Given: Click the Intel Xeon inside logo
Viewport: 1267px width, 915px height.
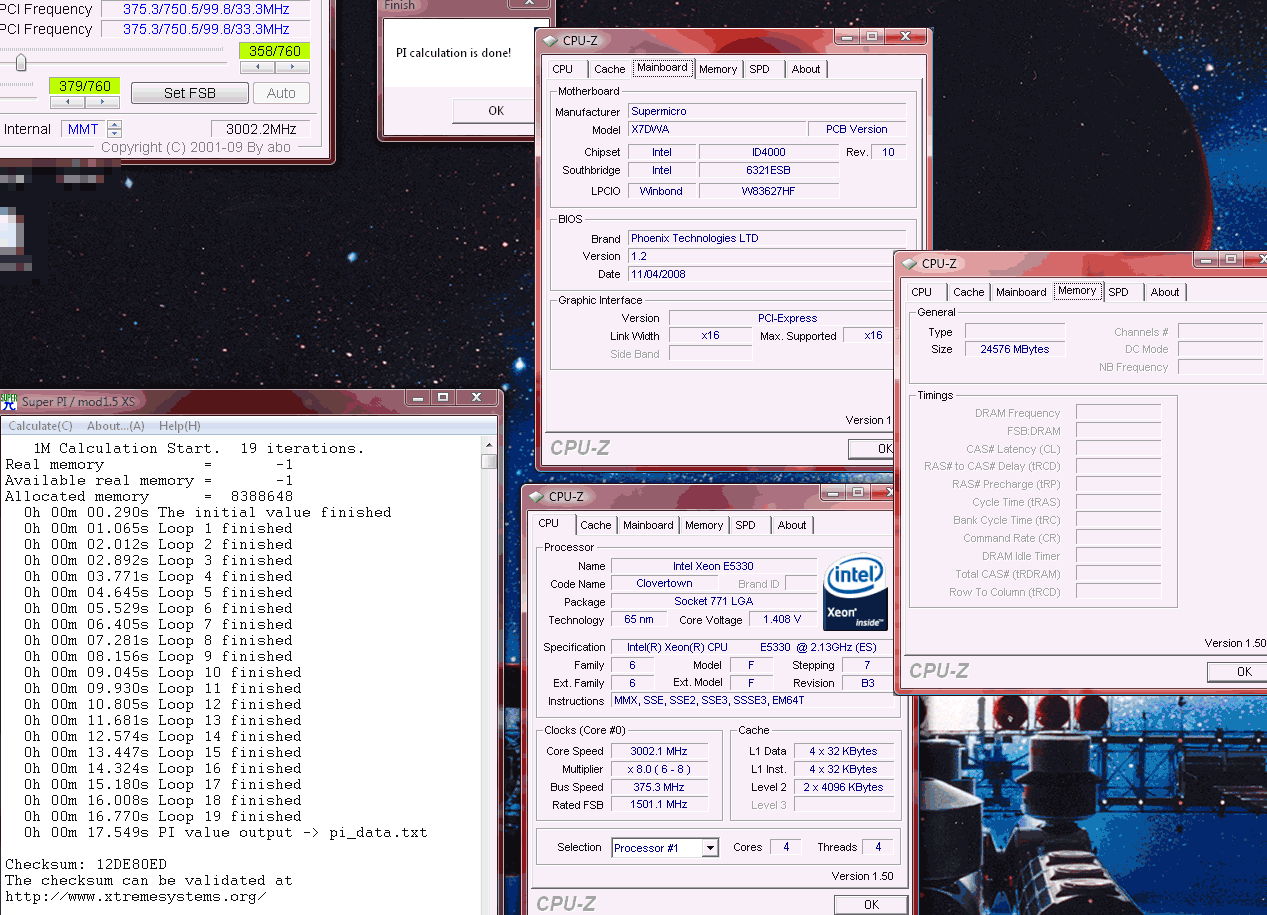Looking at the screenshot, I should (x=855, y=594).
